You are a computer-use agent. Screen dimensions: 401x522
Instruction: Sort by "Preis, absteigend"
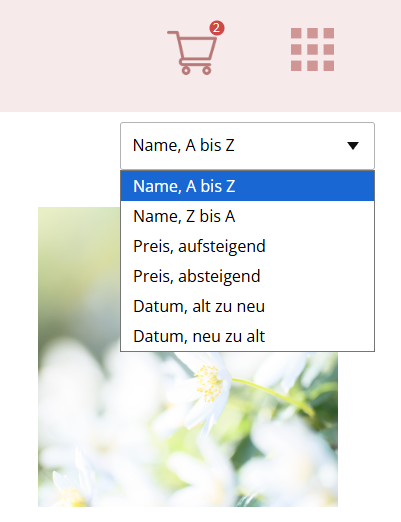coord(247,276)
